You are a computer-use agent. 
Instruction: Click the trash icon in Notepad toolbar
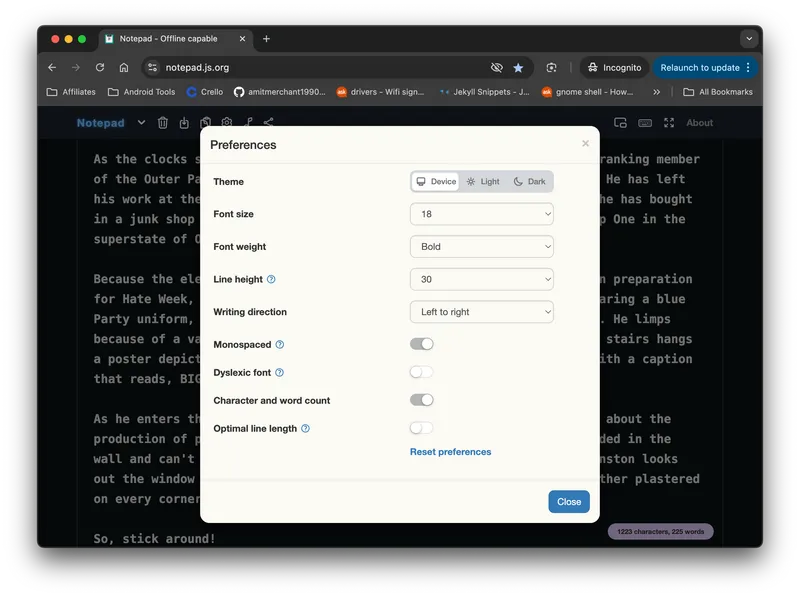pos(163,123)
